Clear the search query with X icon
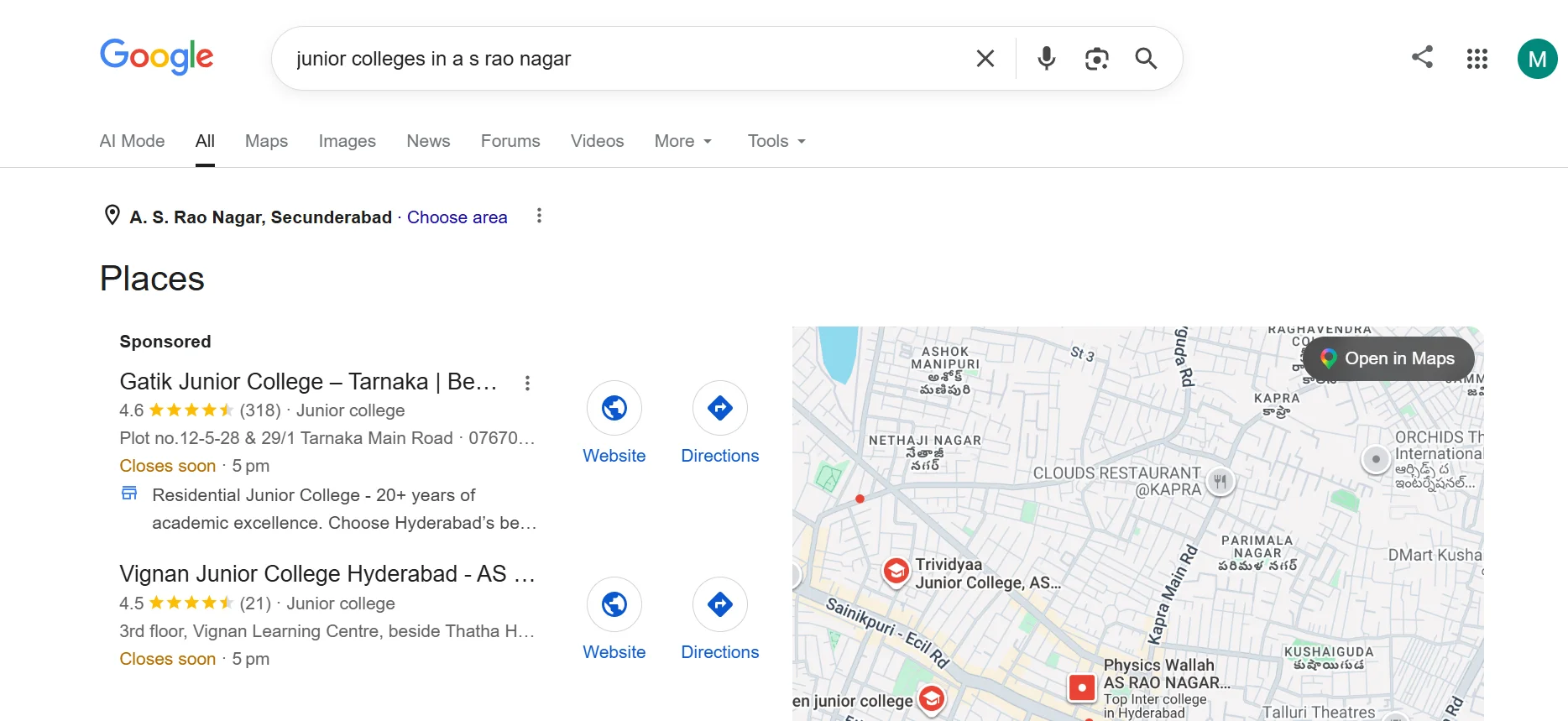1568x721 pixels. (x=985, y=58)
